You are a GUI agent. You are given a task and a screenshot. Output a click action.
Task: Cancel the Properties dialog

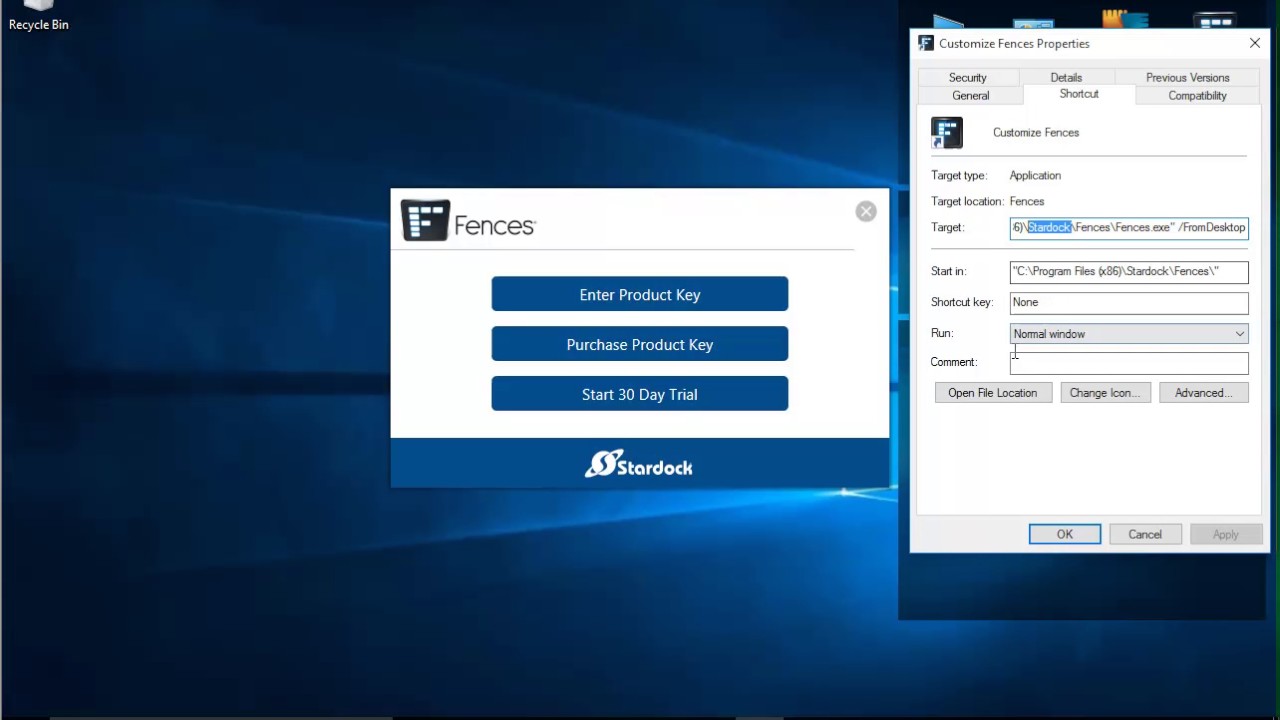click(x=1145, y=534)
